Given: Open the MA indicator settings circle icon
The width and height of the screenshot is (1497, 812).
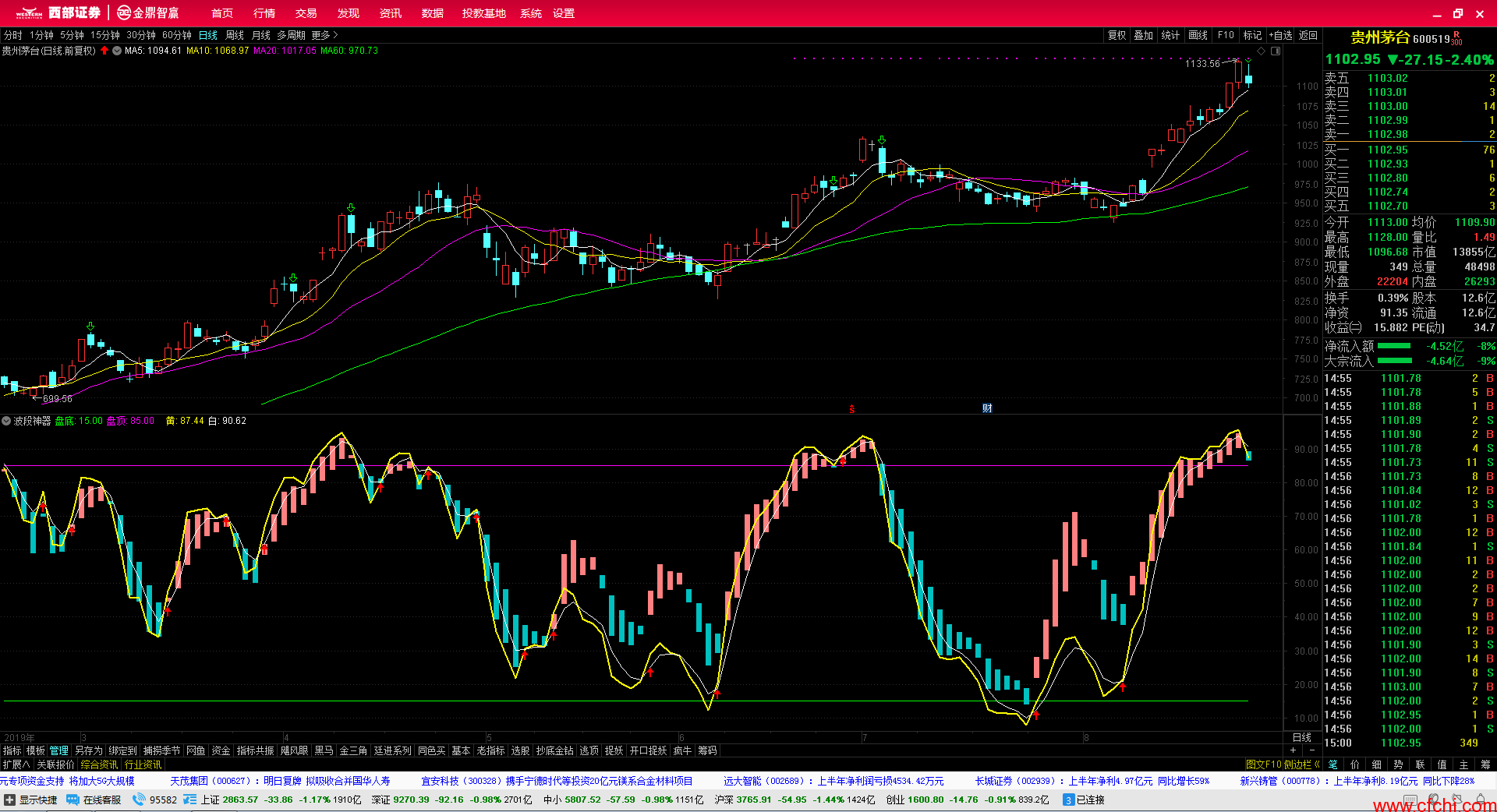Looking at the screenshot, I should [117, 51].
